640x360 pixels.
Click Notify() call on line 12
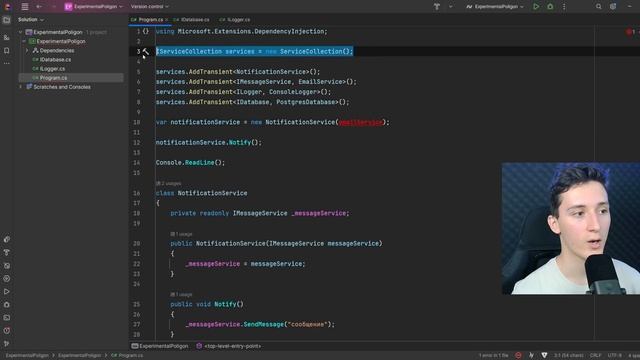click(x=240, y=142)
